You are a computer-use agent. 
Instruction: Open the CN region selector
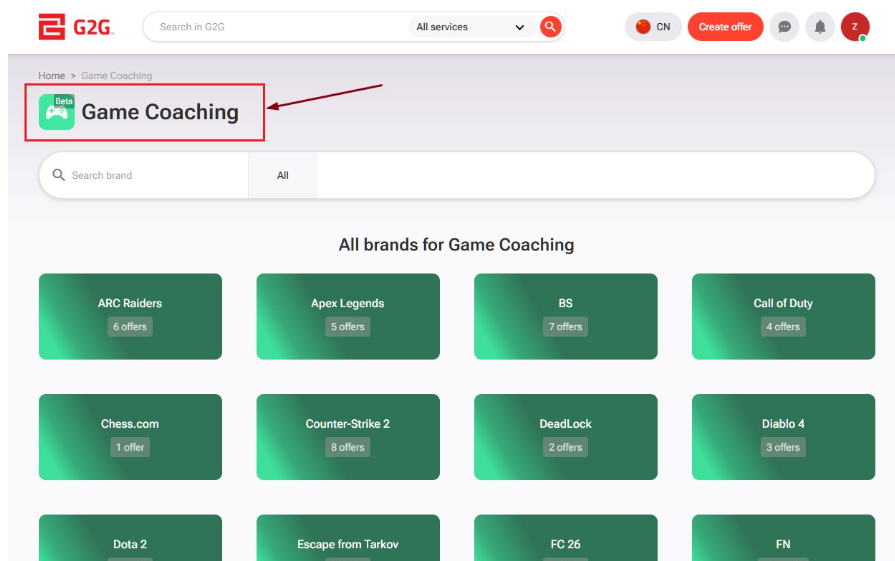pos(653,27)
